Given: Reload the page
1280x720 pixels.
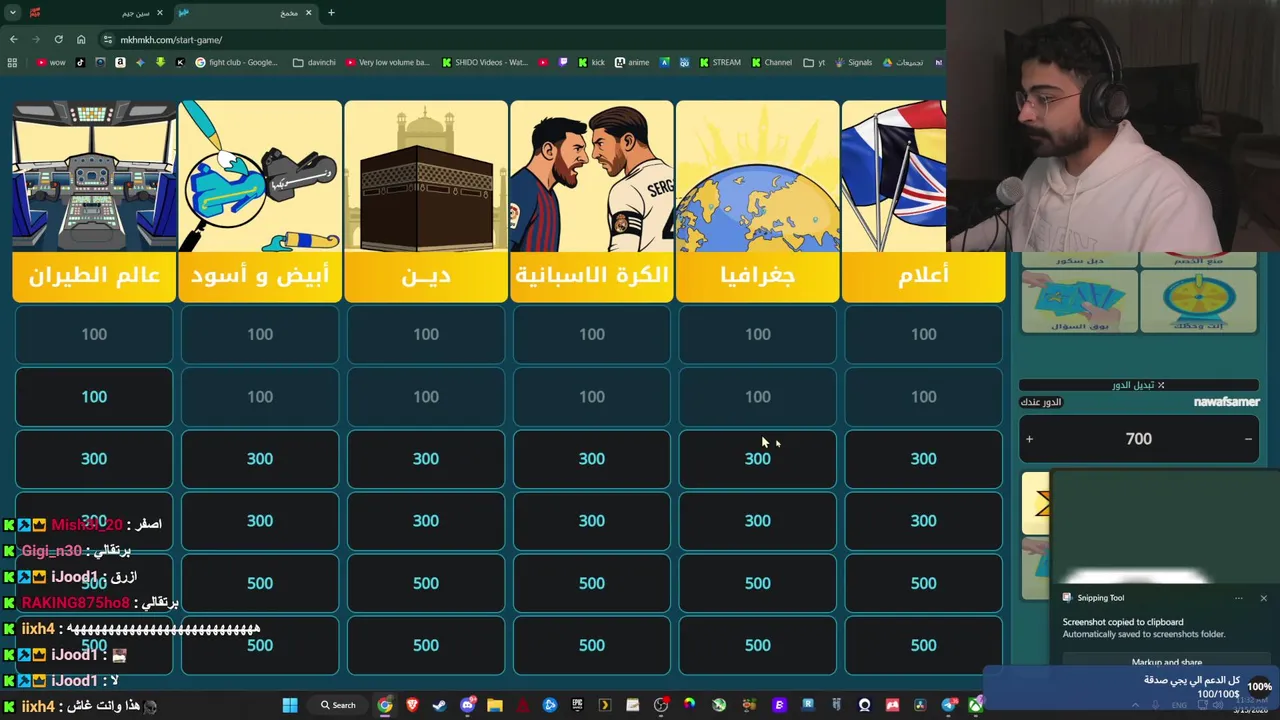Looking at the screenshot, I should click(58, 40).
